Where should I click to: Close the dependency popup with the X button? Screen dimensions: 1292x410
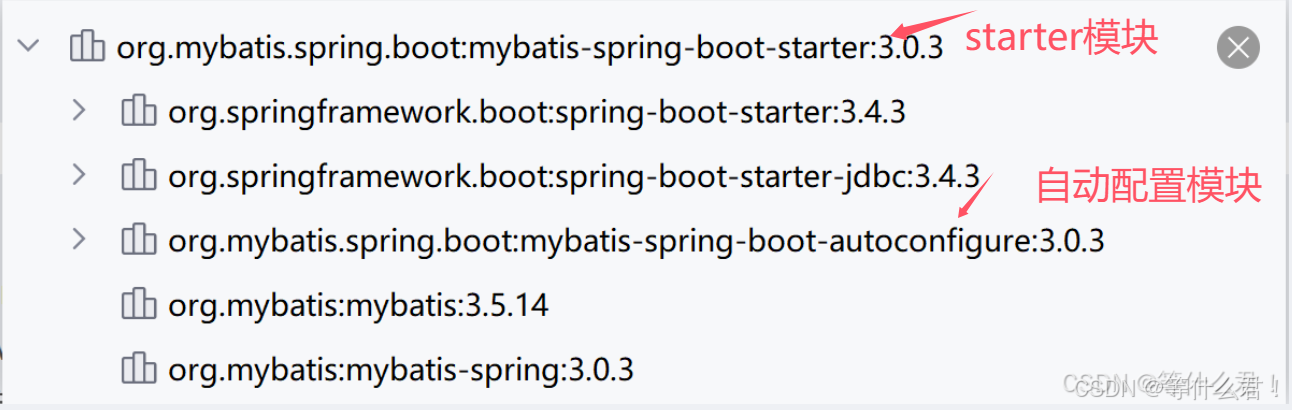click(1238, 47)
